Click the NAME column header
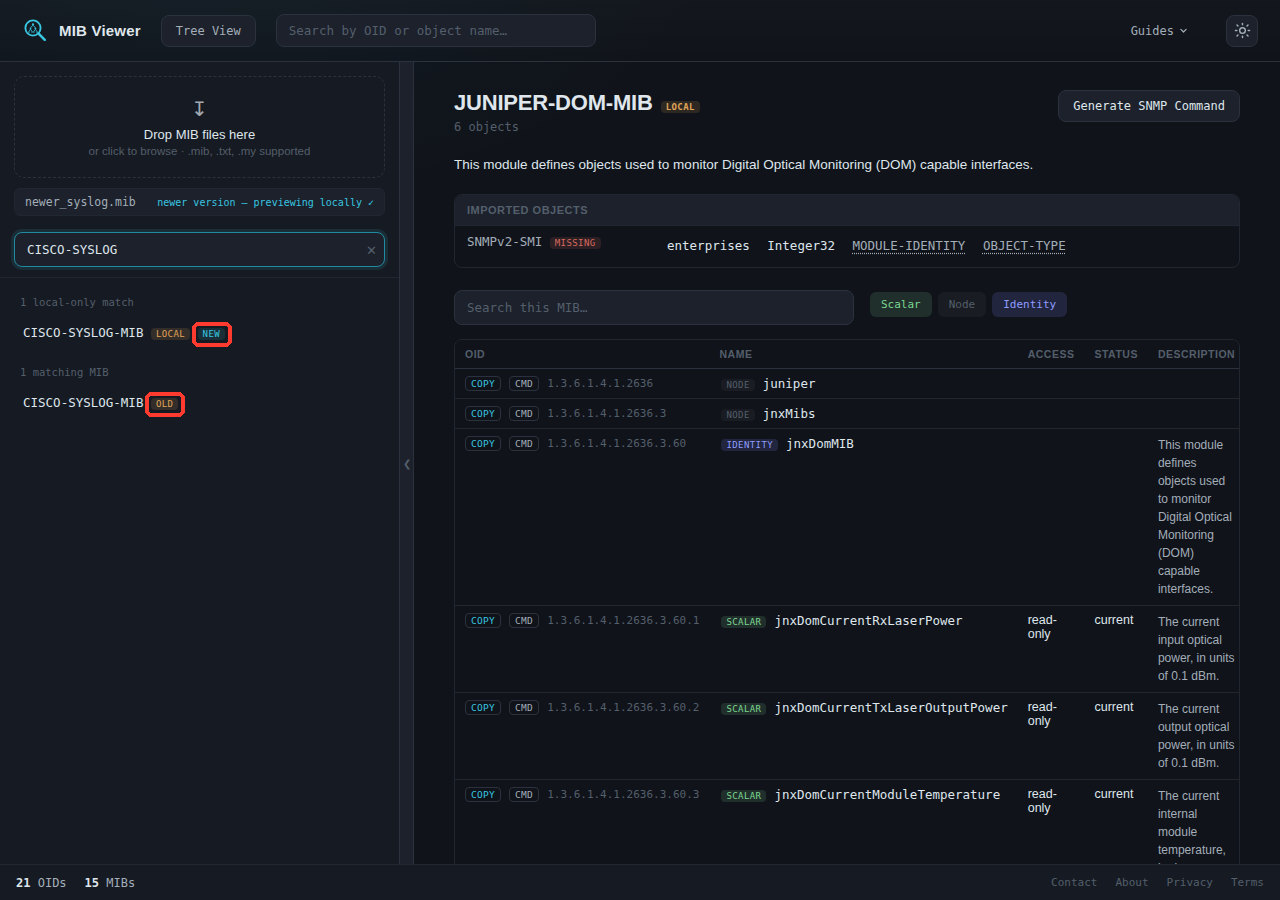The width and height of the screenshot is (1280, 900). 736,354
